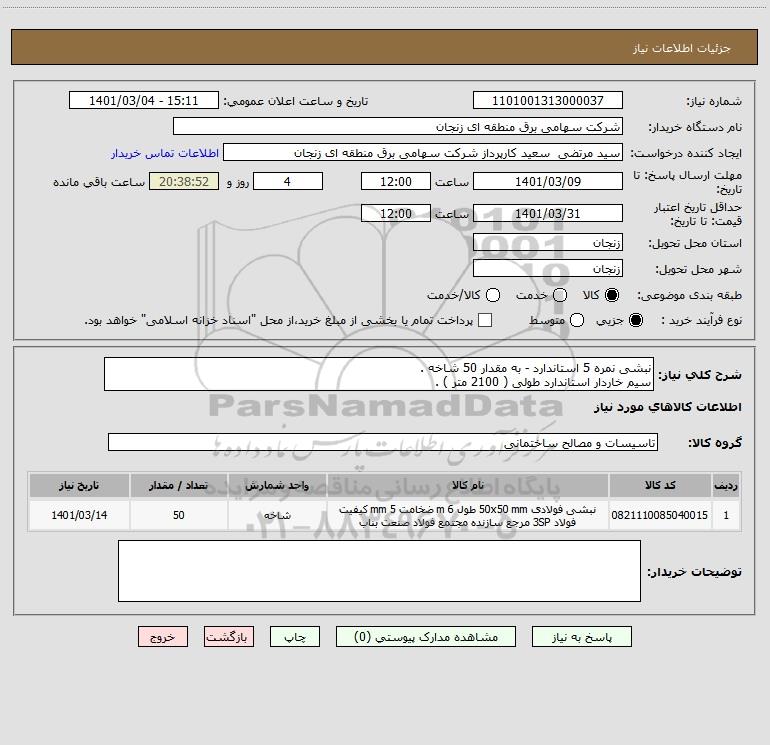The width and height of the screenshot is (770, 745).
Task: Click the مشاهده مدارک پیوستی (0) button
Action: coord(426,637)
